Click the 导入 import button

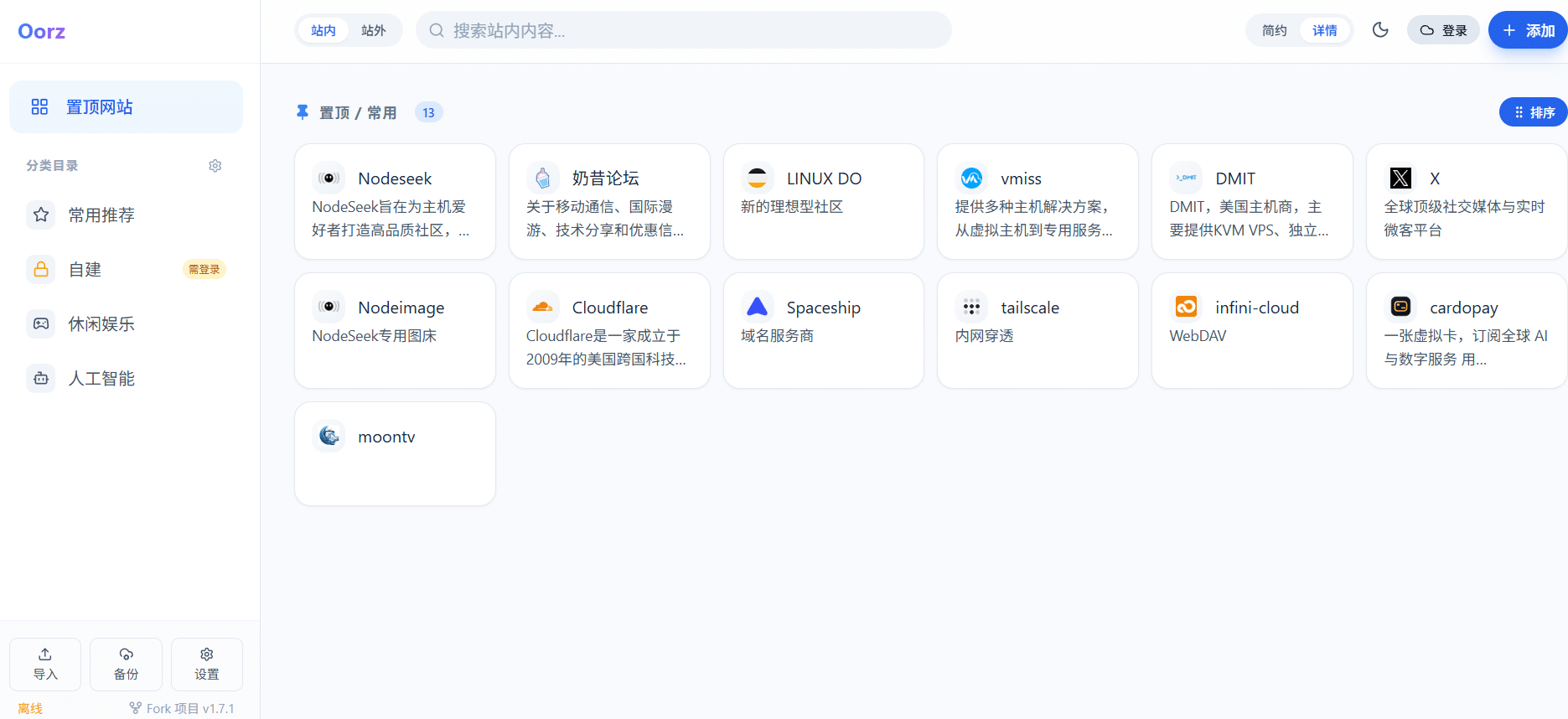point(45,665)
